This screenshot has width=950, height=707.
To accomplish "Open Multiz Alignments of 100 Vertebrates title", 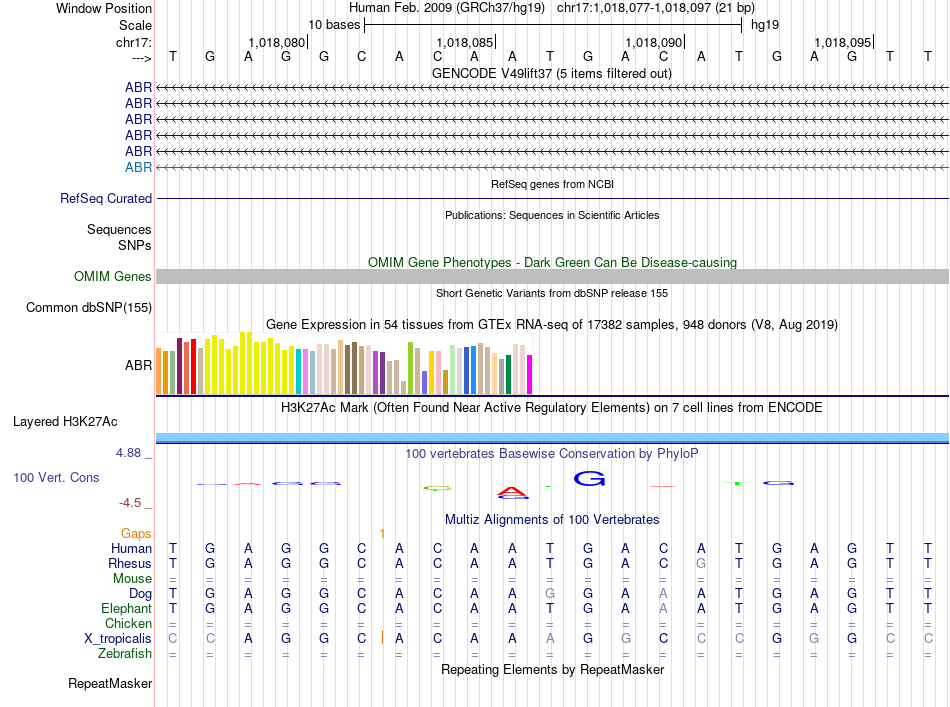I will 552,519.
